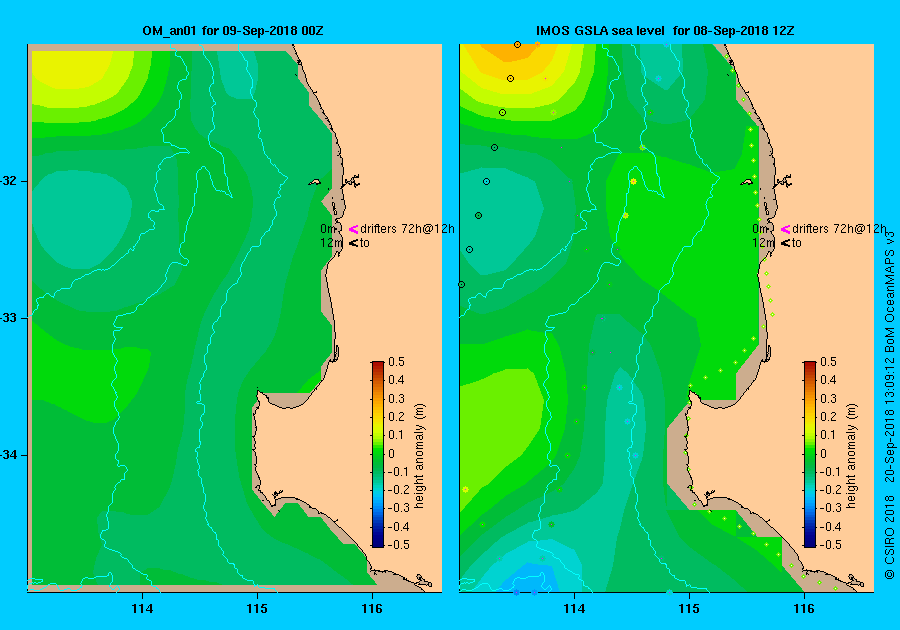Click the vertical 'BoM OceanMAPS v3' text

(x=889, y=292)
